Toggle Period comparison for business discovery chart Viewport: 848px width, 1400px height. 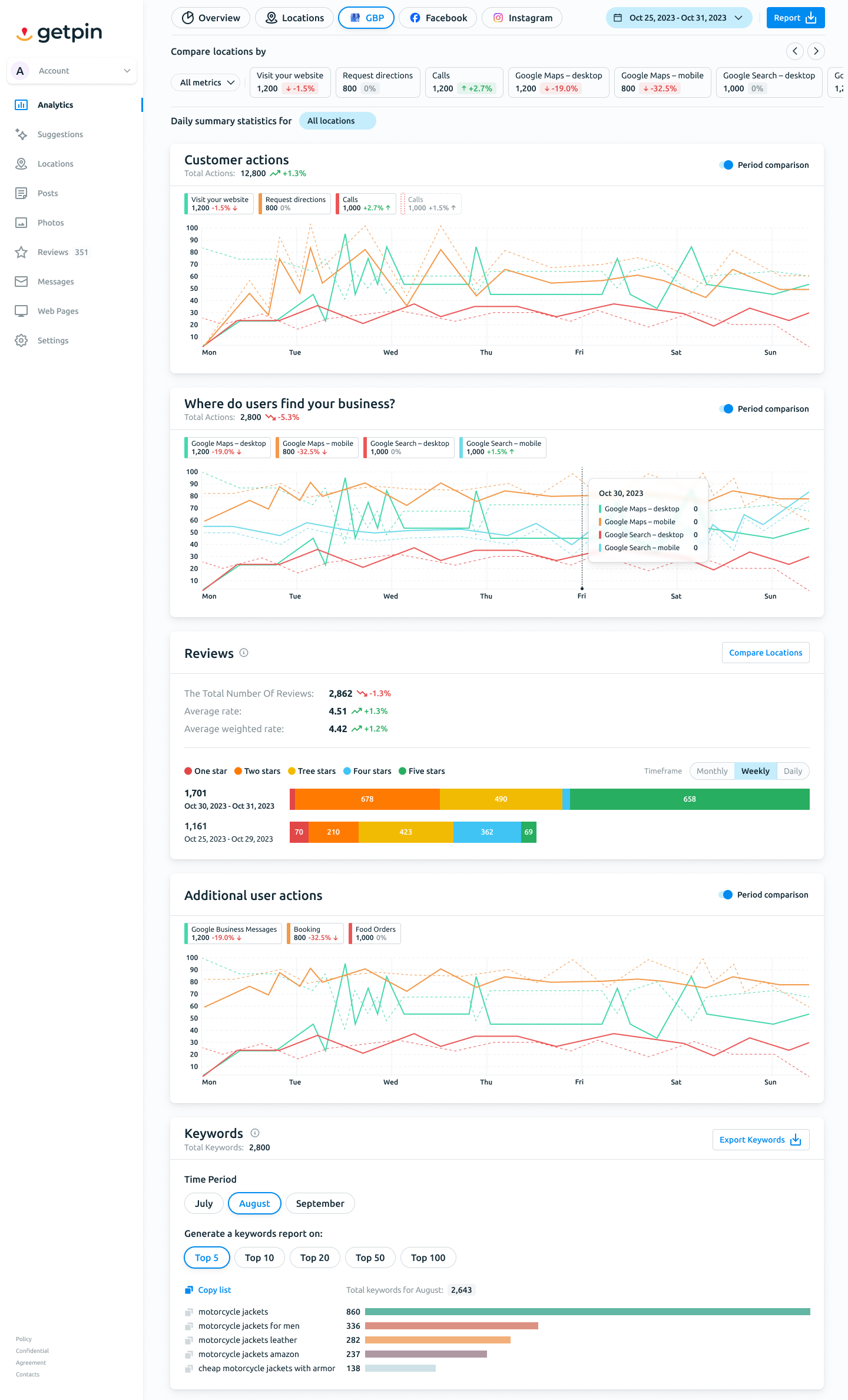tap(726, 409)
